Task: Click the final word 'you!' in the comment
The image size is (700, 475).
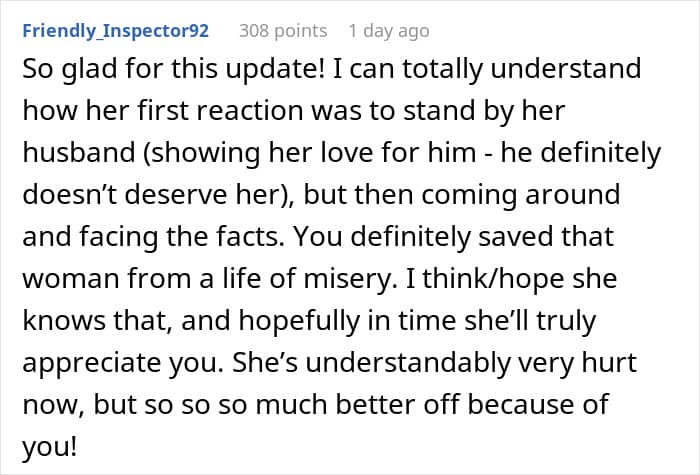Action: pos(50,446)
